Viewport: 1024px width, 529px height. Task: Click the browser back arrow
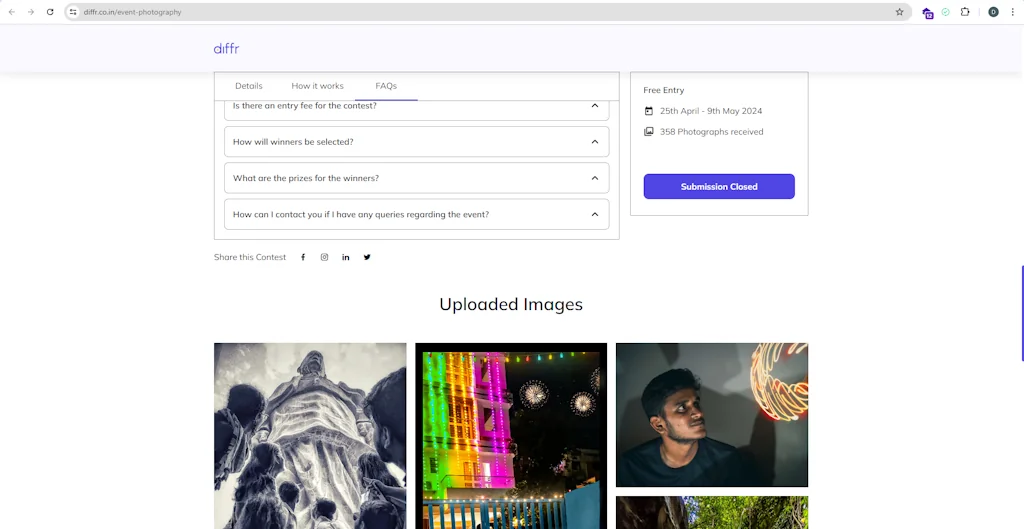click(12, 12)
